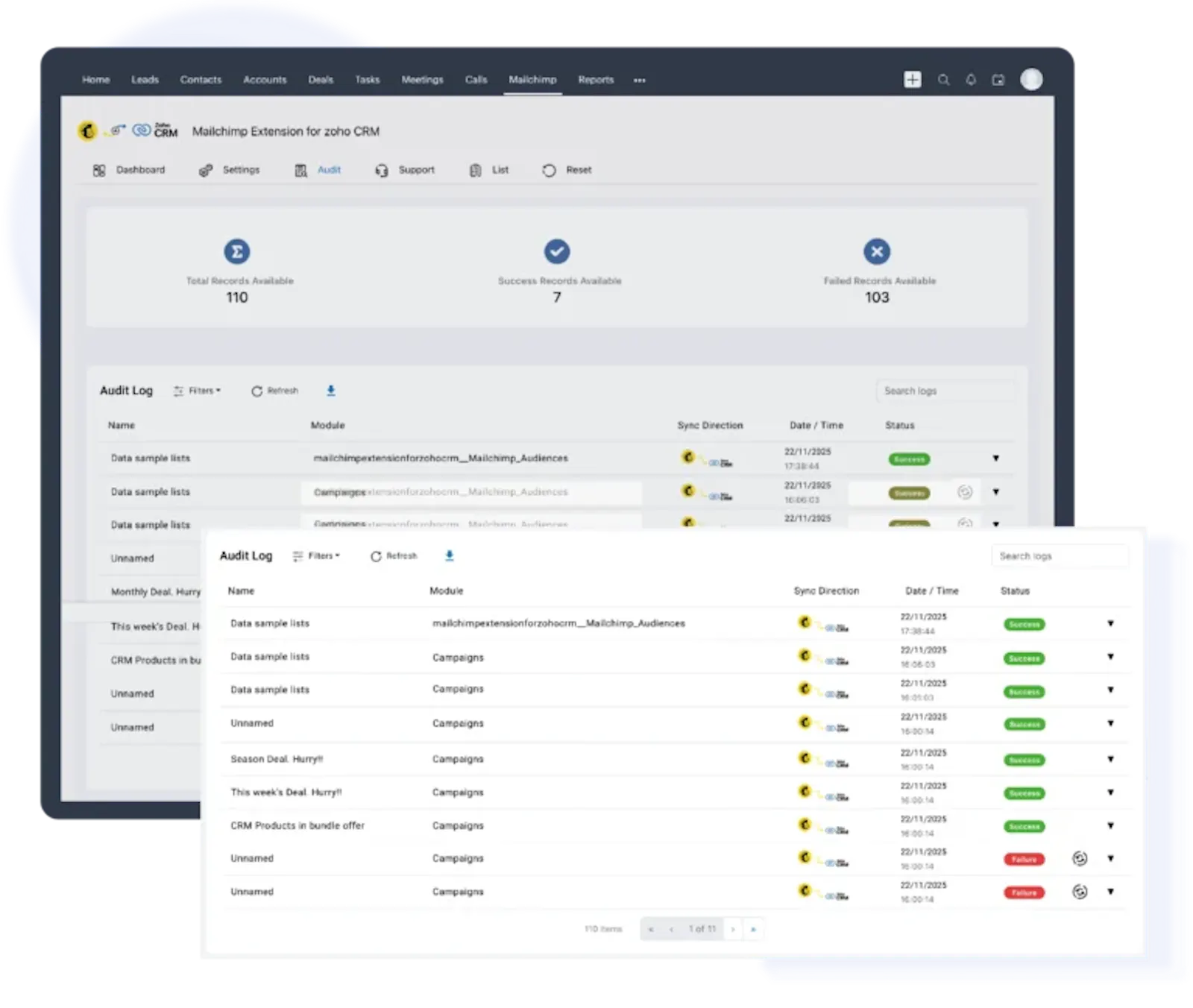Viewport: 1193px width, 1008px height.
Task: Click the Mailchimp monkey logo in header
Action: click(87, 131)
